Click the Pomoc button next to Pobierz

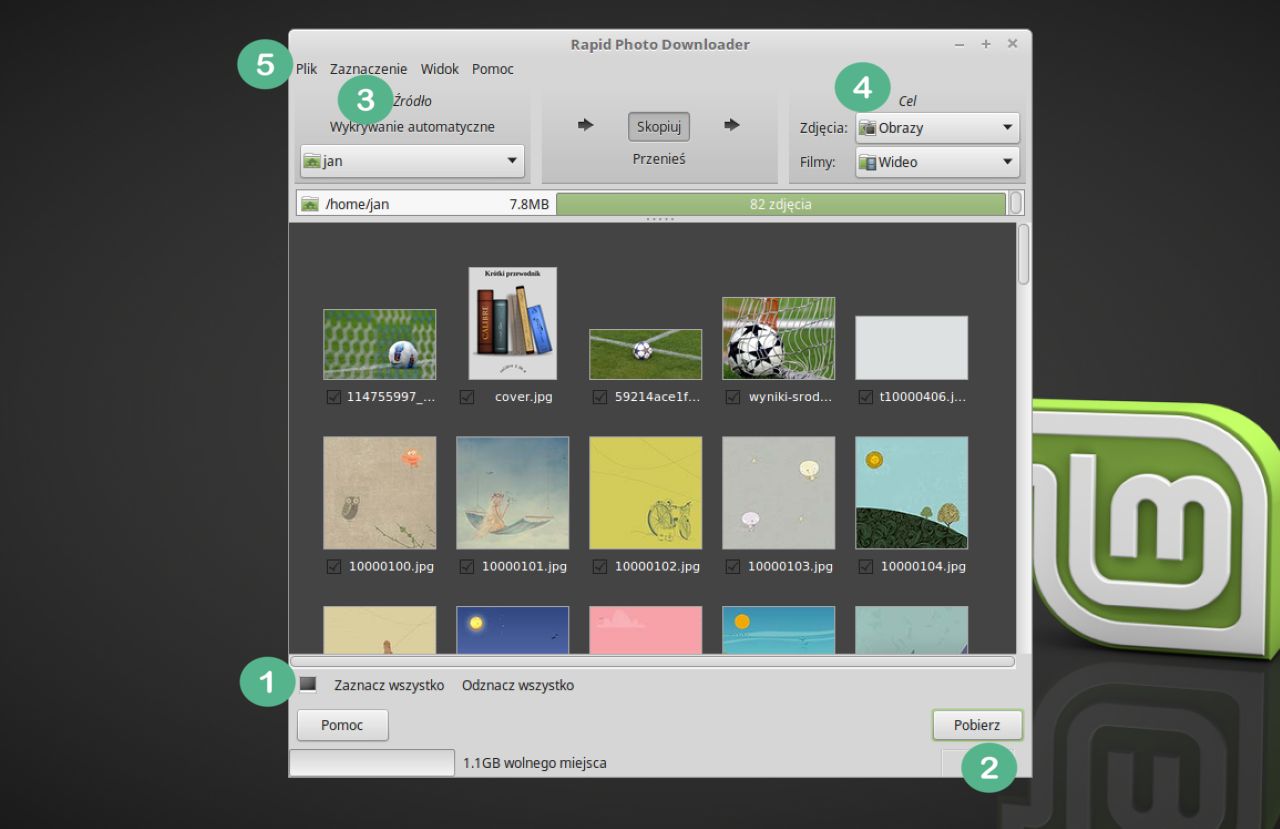(x=342, y=725)
